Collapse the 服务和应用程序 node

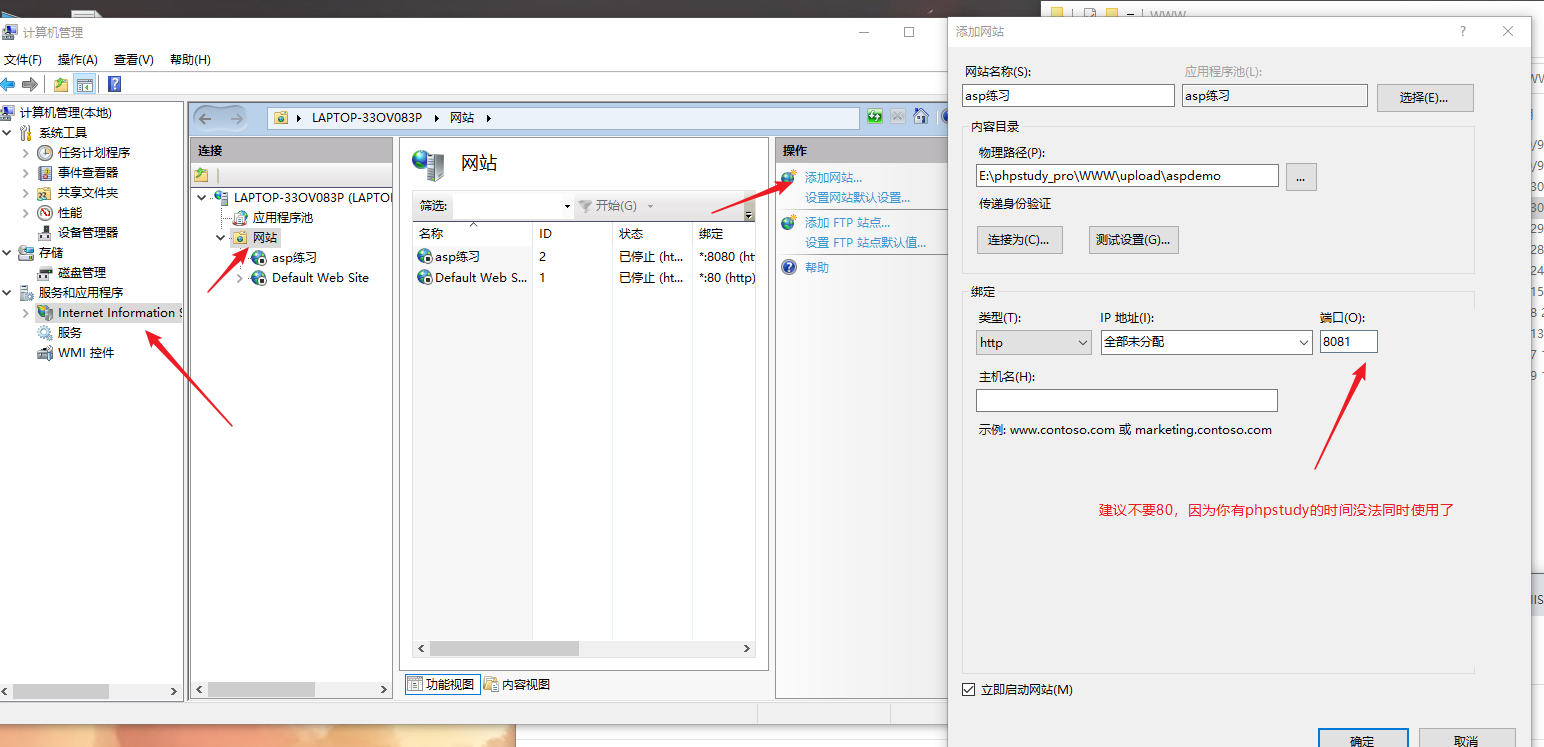coord(8,292)
